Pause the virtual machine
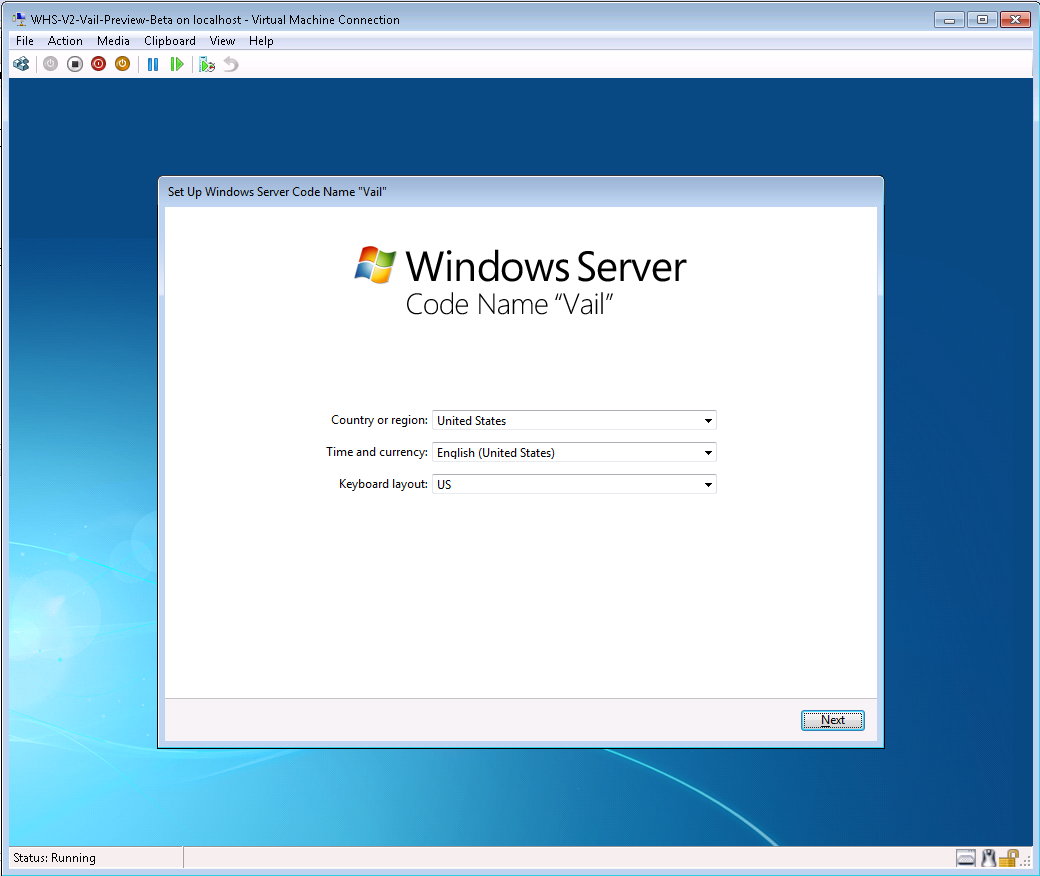The width and height of the screenshot is (1040, 876). click(x=153, y=64)
